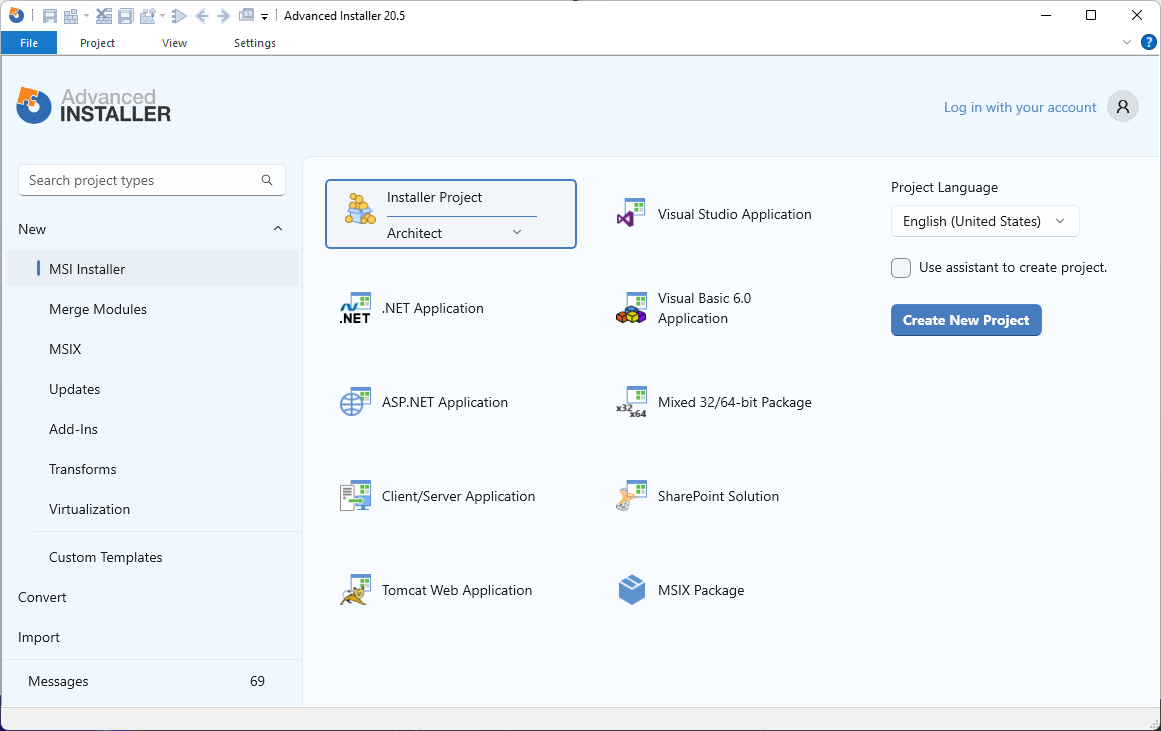Click the user account avatar icon
Screen dimensions: 1161x731
1122,107
